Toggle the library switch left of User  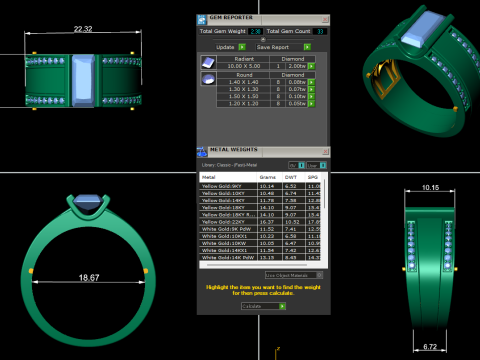[x=301, y=165]
